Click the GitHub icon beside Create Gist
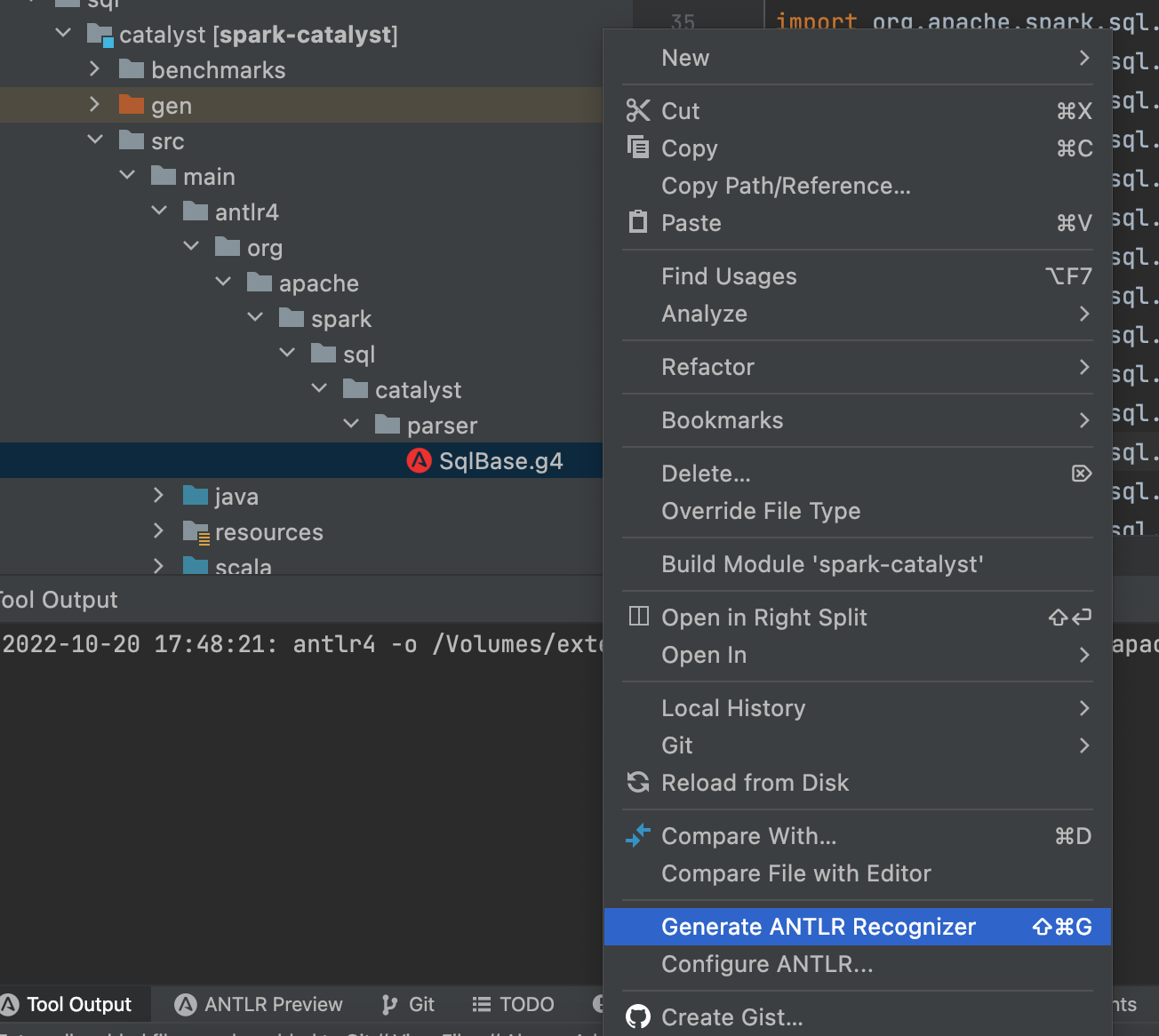This screenshot has height=1036, width=1159. tap(638, 1016)
